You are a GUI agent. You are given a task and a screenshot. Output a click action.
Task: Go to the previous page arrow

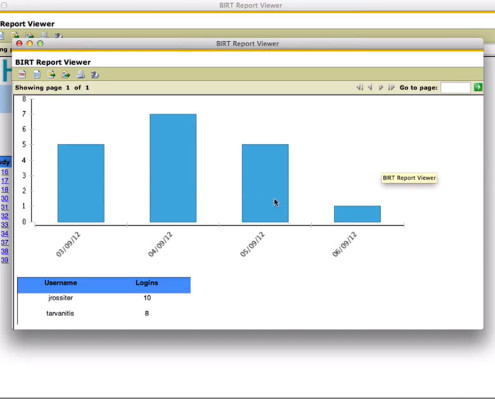pyautogui.click(x=370, y=87)
